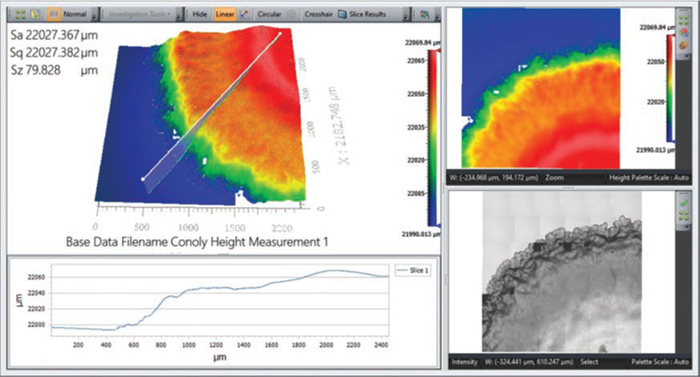Click the Zoom mode label in height map status bar
The height and width of the screenshot is (377, 700).
(554, 178)
